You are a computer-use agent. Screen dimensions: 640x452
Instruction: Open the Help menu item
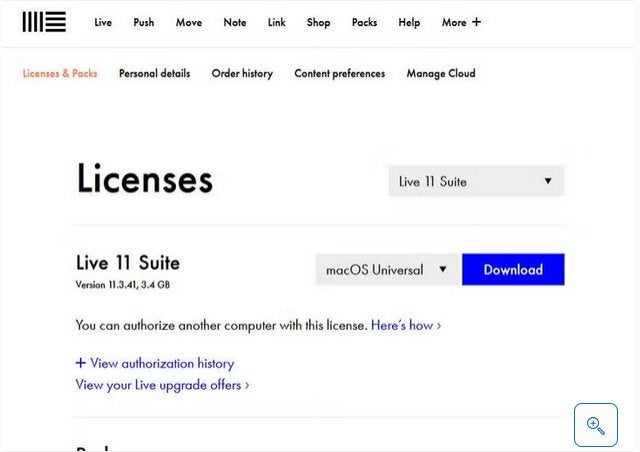[x=409, y=22]
